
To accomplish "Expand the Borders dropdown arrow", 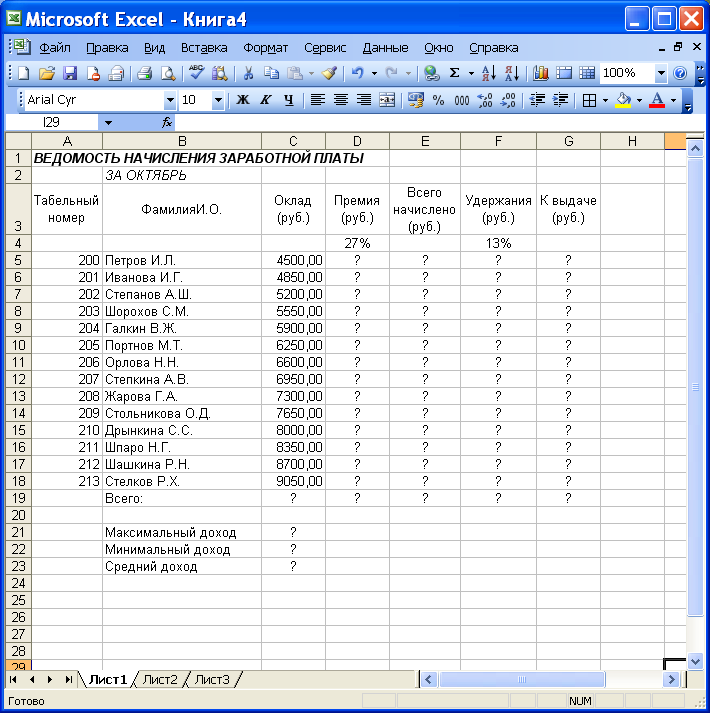I will point(605,100).
